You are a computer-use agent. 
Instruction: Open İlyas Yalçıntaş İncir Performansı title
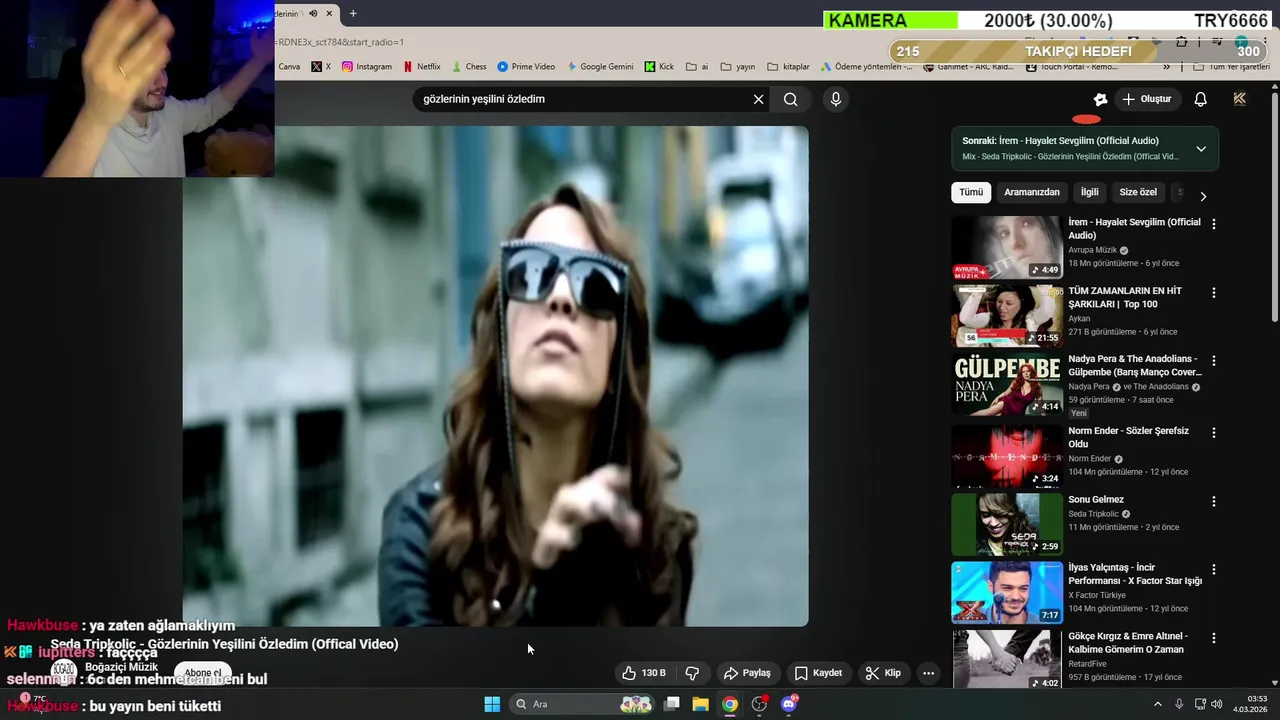click(1135, 574)
